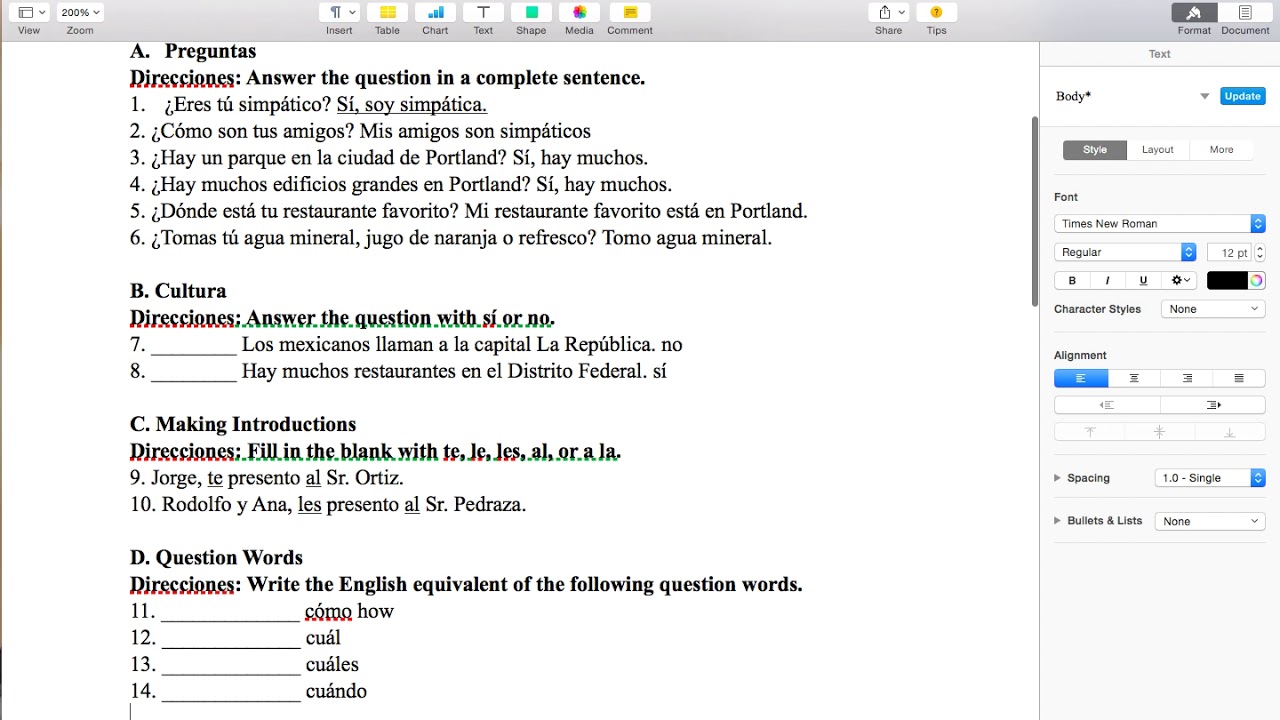Image resolution: width=1280 pixels, height=720 pixels.
Task: Add a Text box
Action: tap(483, 12)
